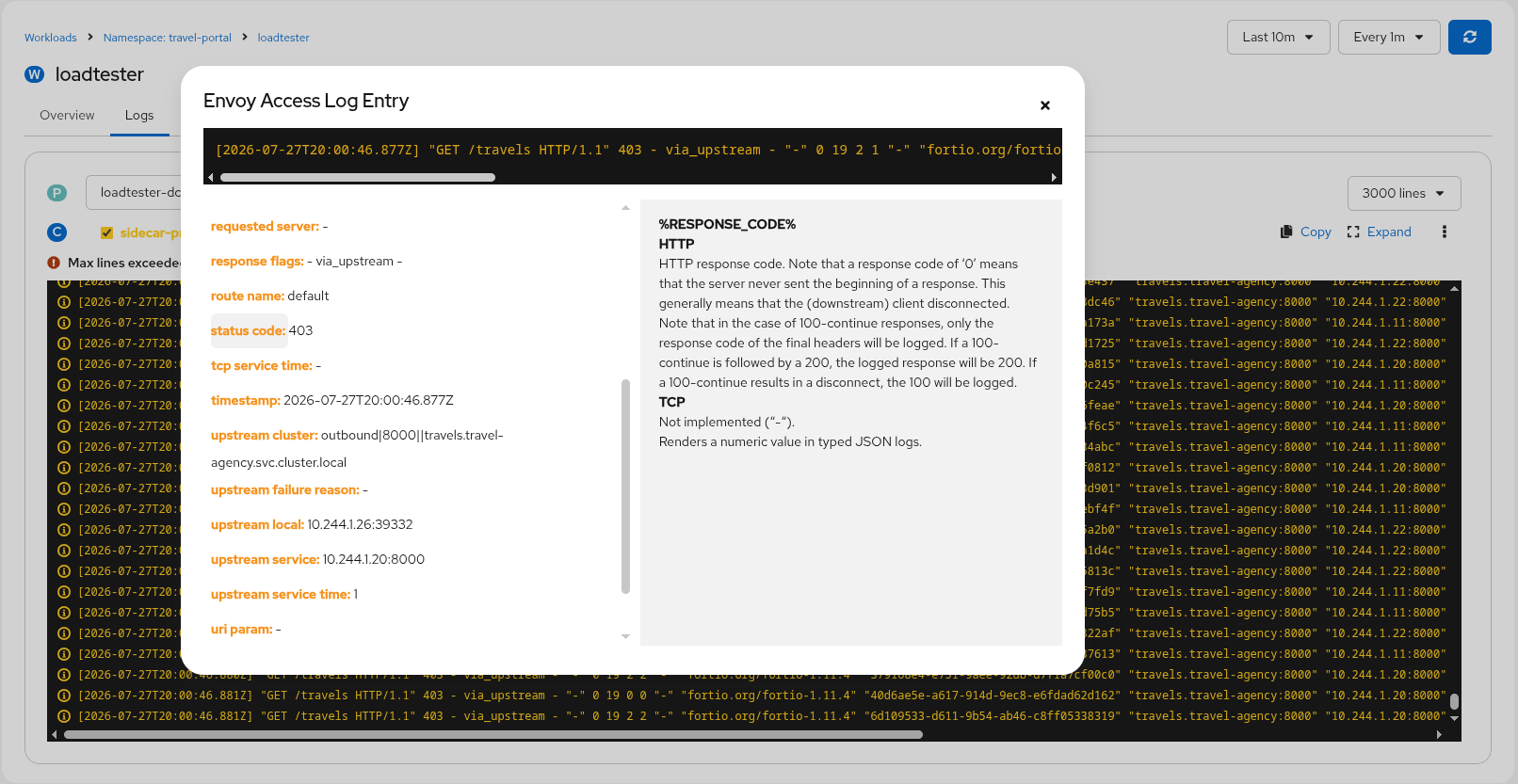Click the field list scroll up arrow
Screen dimensions: 1518x784
click(625, 207)
